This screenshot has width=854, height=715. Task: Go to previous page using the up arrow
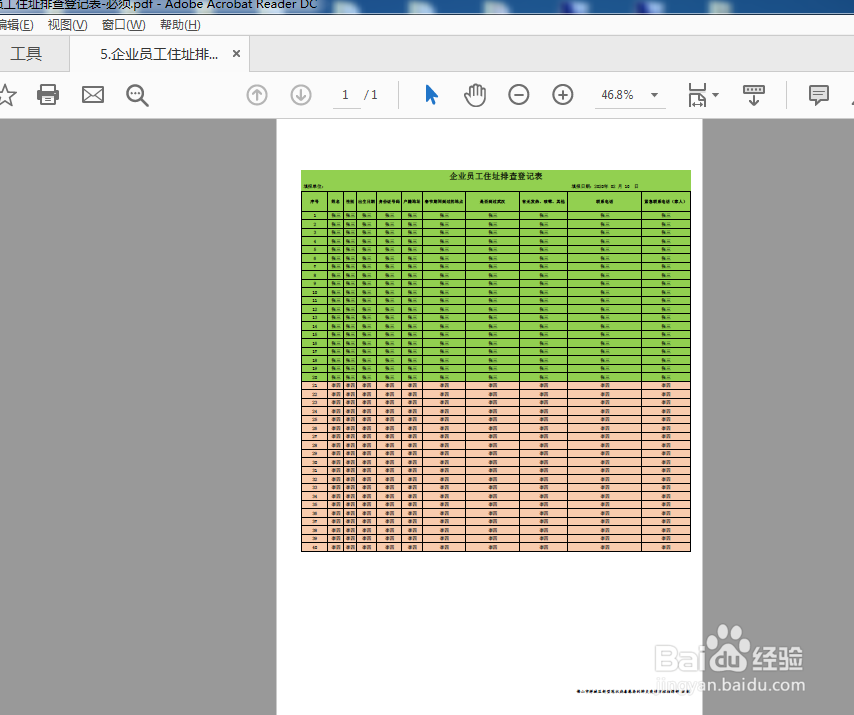257,95
